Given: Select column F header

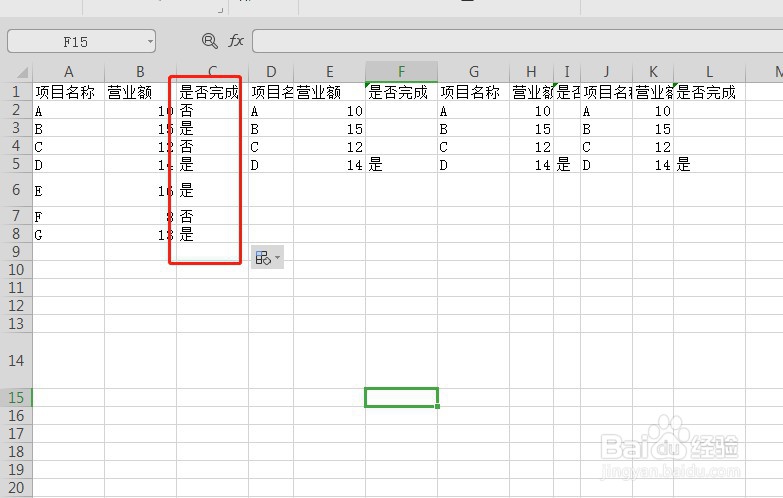Looking at the screenshot, I should coord(401,72).
